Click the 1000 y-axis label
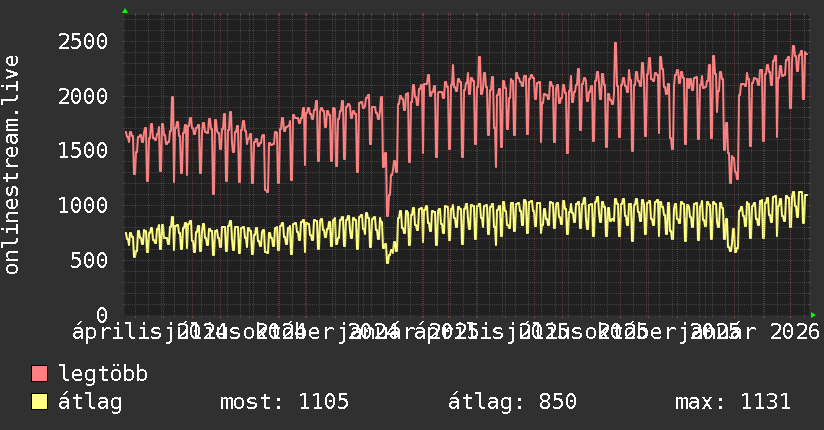This screenshot has width=824, height=430. pos(83,206)
